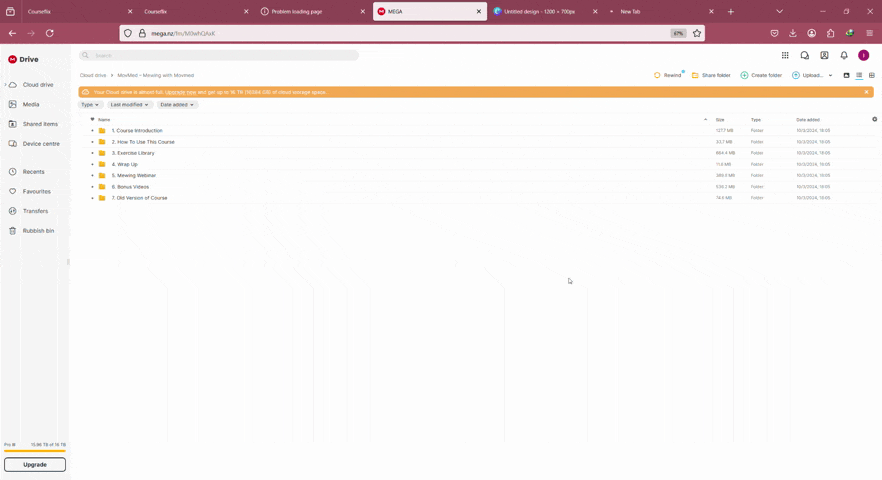Open folder 4. Wrap Up
Screen dimensions: 882x480
(124, 164)
